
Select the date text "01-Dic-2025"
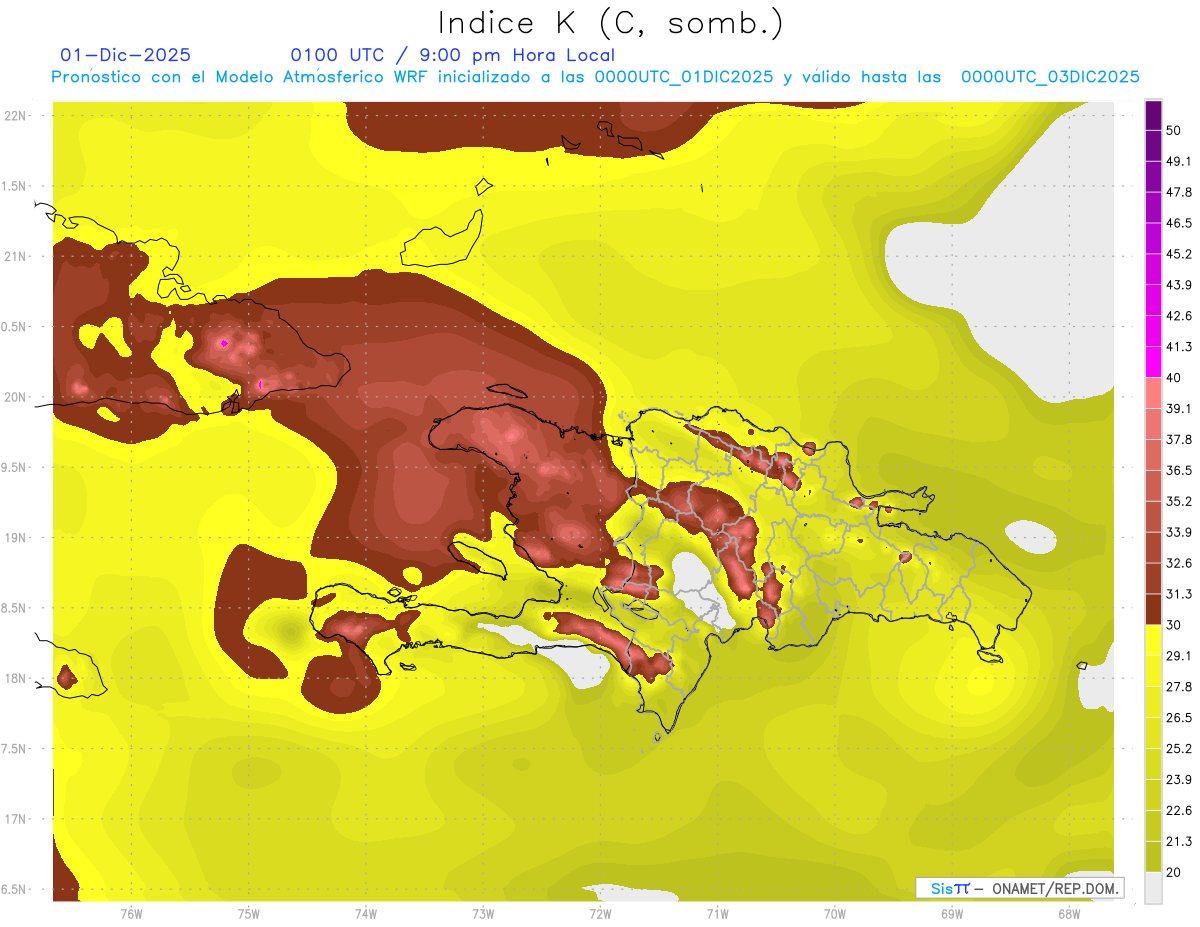126,55
